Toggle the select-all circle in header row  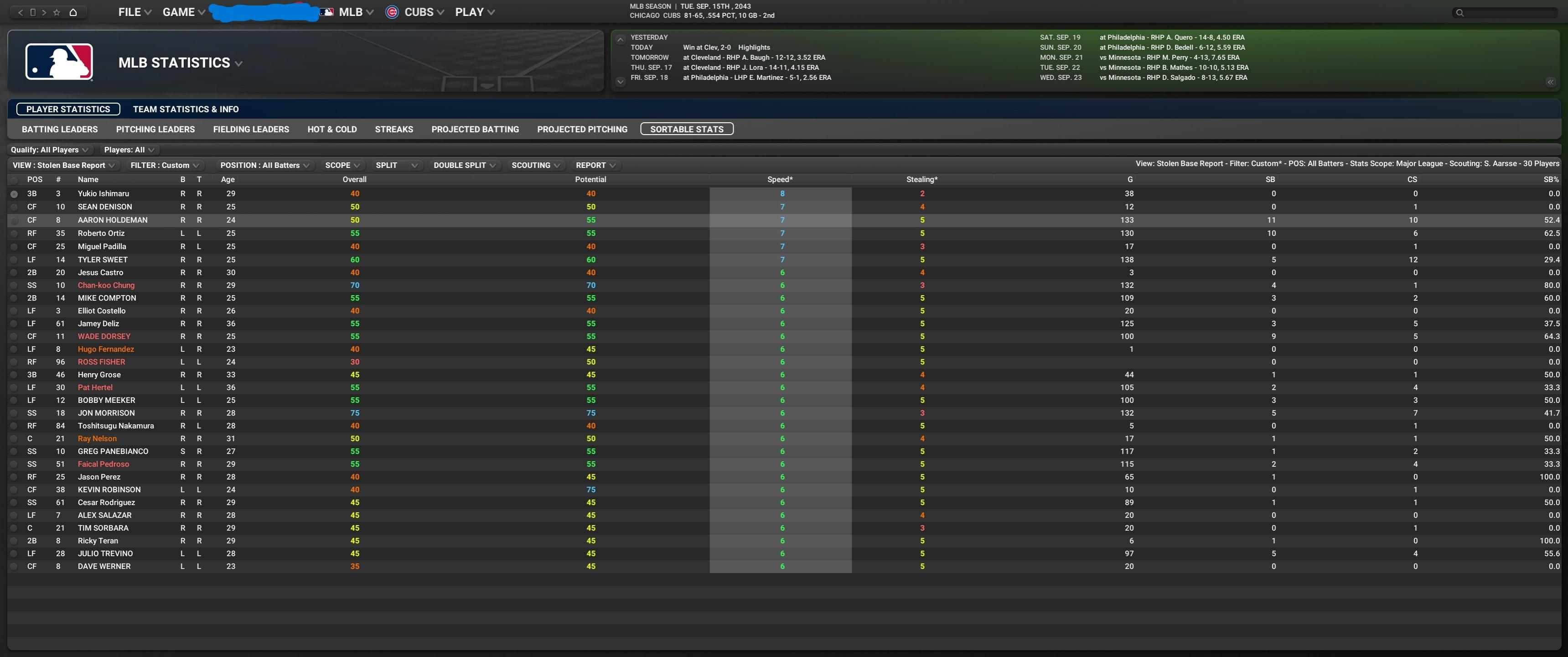14,180
